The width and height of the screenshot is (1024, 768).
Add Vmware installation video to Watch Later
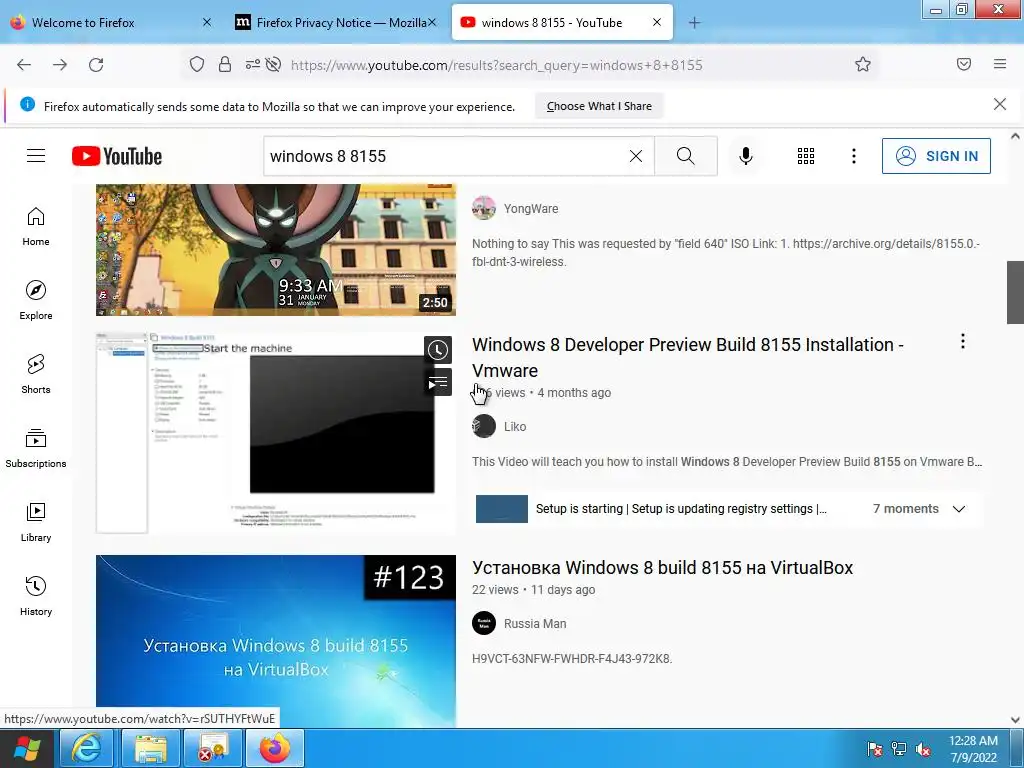[438, 350]
